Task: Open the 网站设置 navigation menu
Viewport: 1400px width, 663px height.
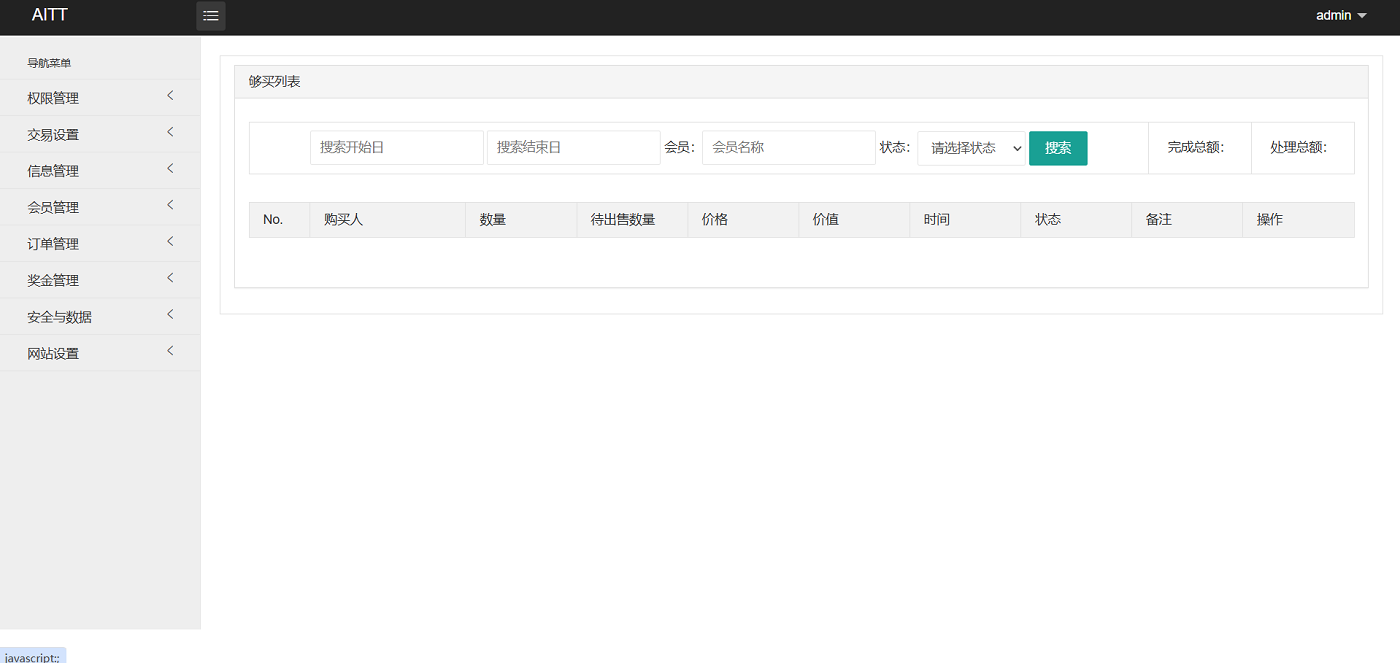Action: (x=52, y=352)
